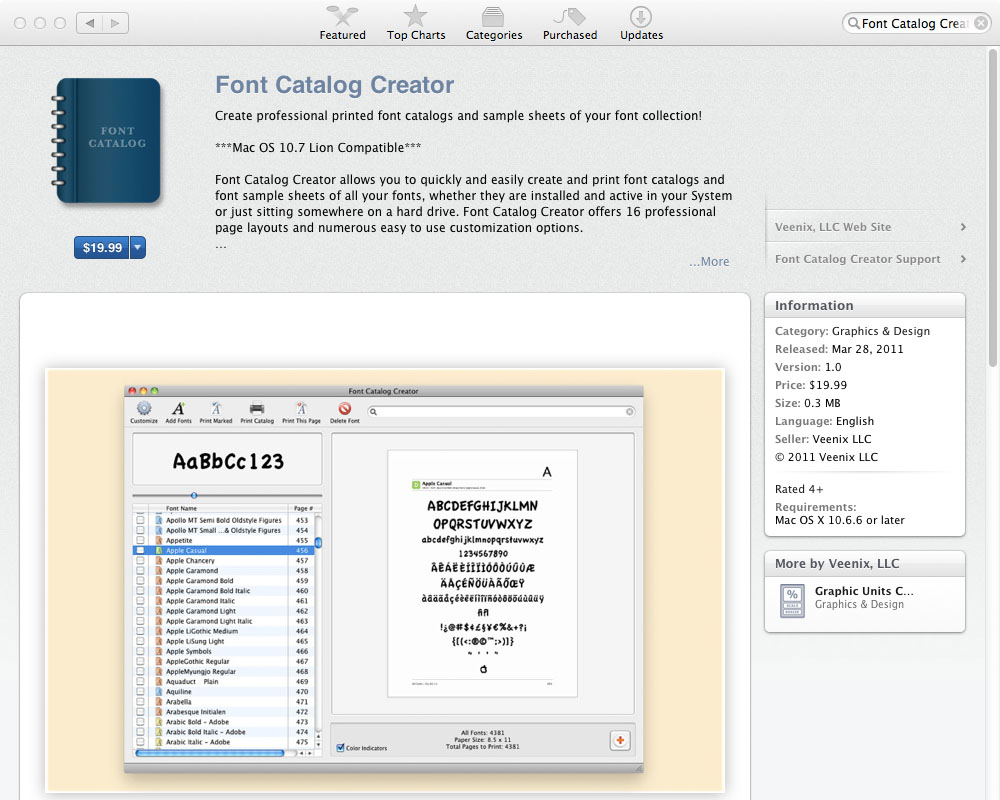Click the App Store vertical scrollbar
1000x800 pixels.
(992, 209)
